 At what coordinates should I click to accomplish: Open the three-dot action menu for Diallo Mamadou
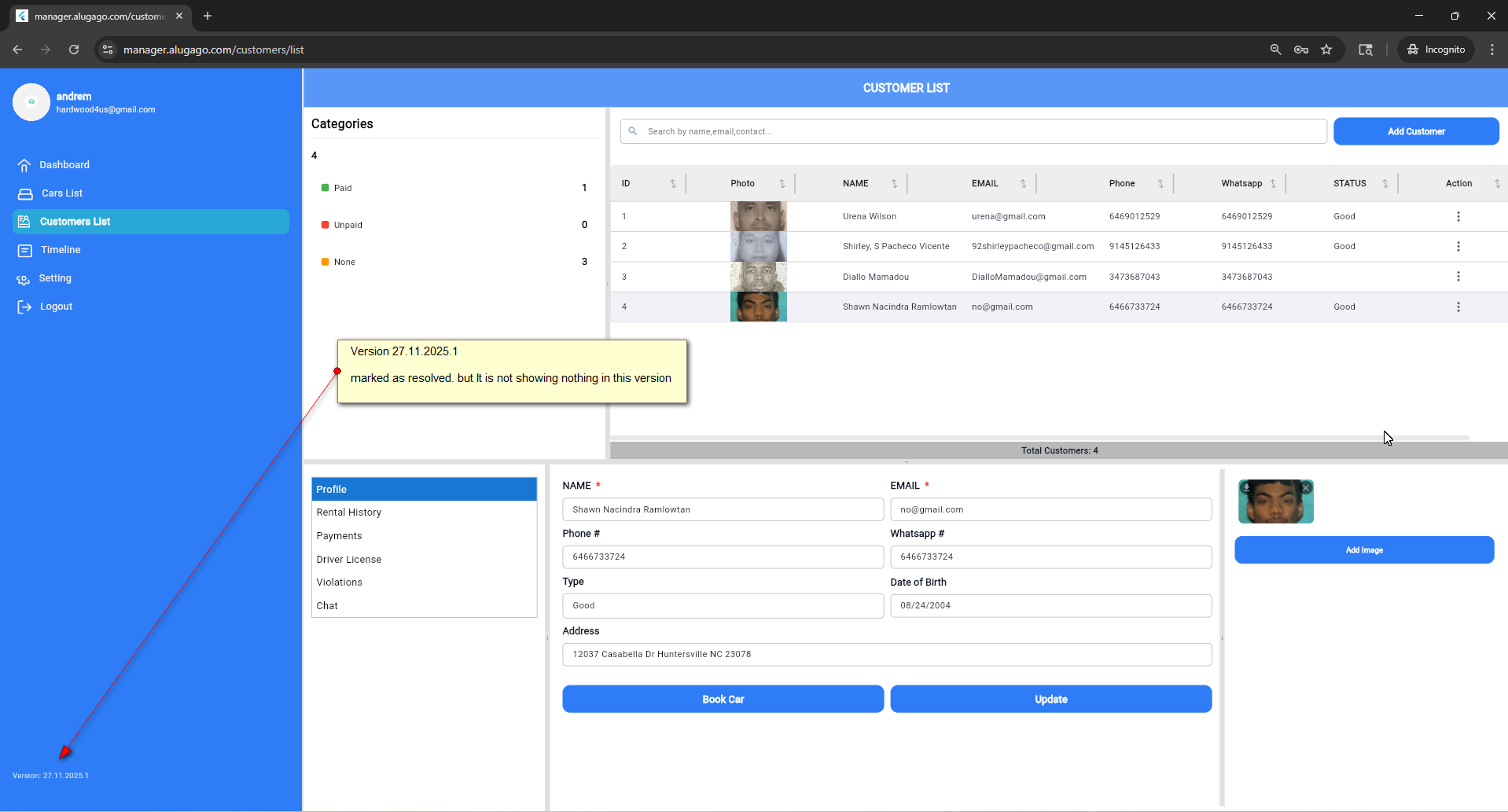[1458, 277]
